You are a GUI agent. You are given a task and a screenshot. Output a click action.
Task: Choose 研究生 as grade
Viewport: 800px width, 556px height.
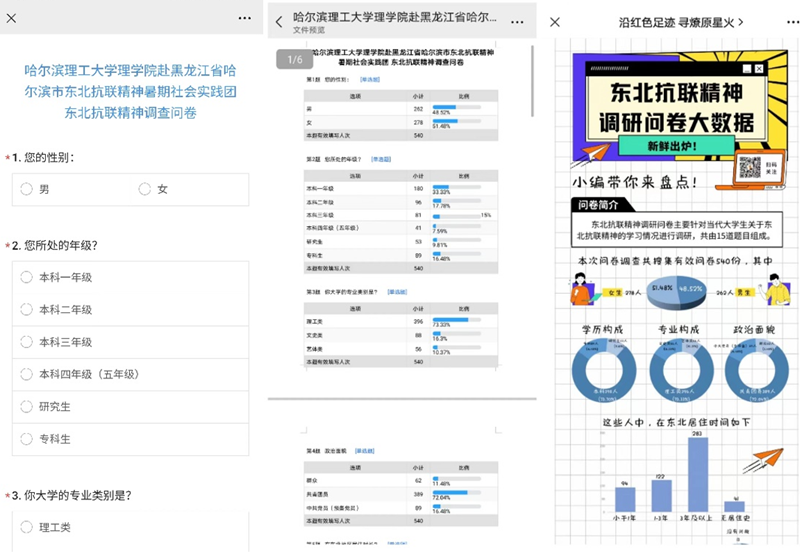point(27,407)
